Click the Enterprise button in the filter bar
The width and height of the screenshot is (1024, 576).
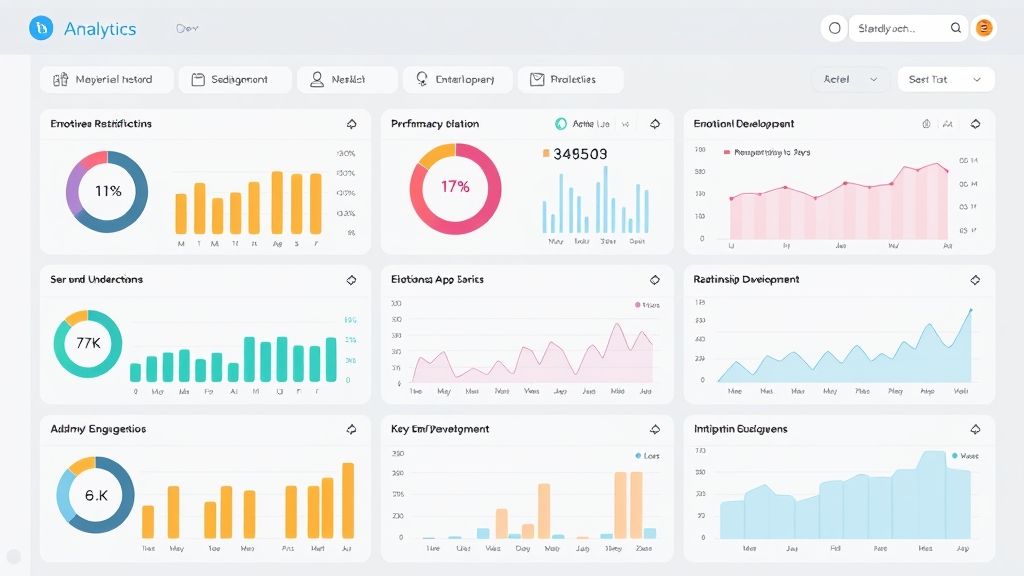point(456,78)
